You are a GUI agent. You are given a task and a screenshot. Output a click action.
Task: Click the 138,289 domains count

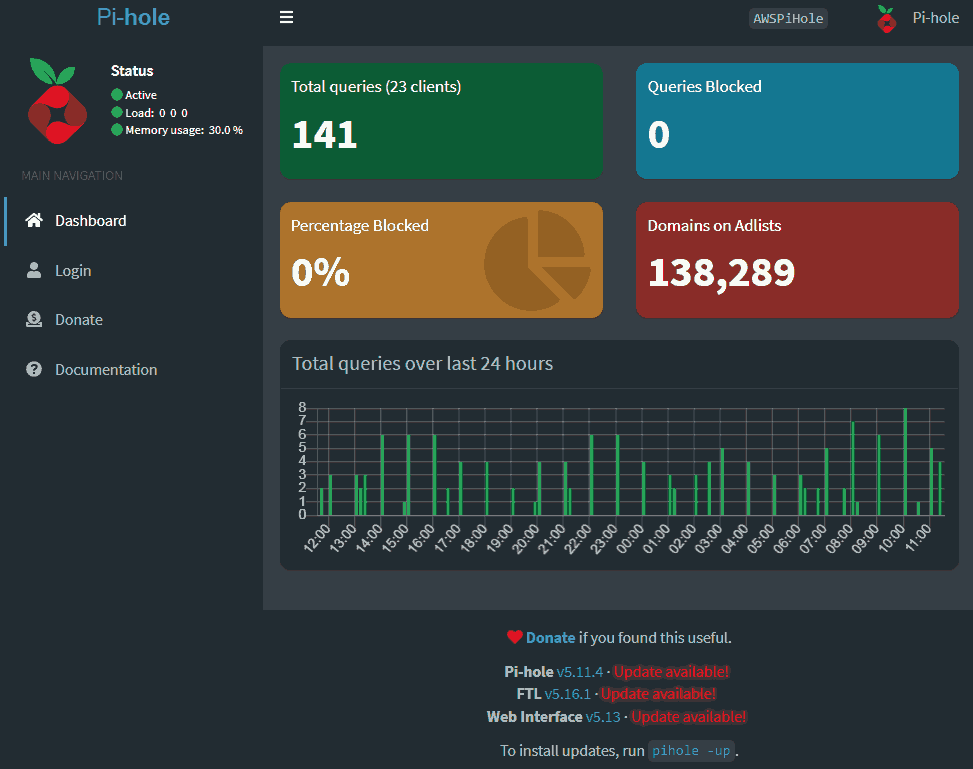pos(721,273)
